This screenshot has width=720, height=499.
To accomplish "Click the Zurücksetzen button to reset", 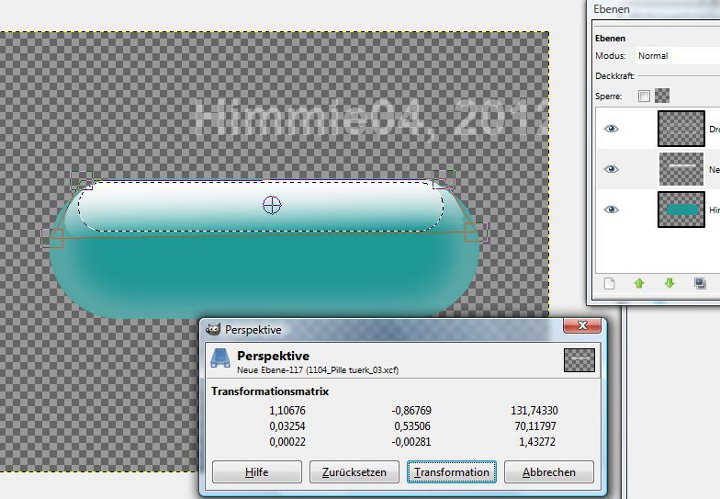I will pyautogui.click(x=354, y=472).
